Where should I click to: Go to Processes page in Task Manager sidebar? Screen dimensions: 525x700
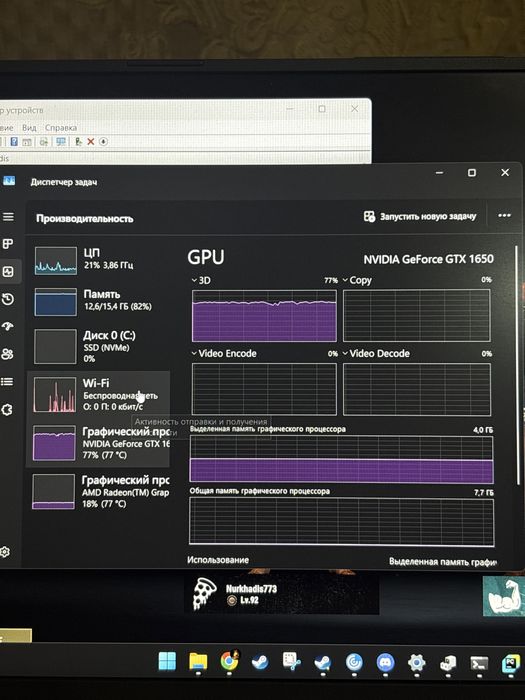tap(8, 244)
